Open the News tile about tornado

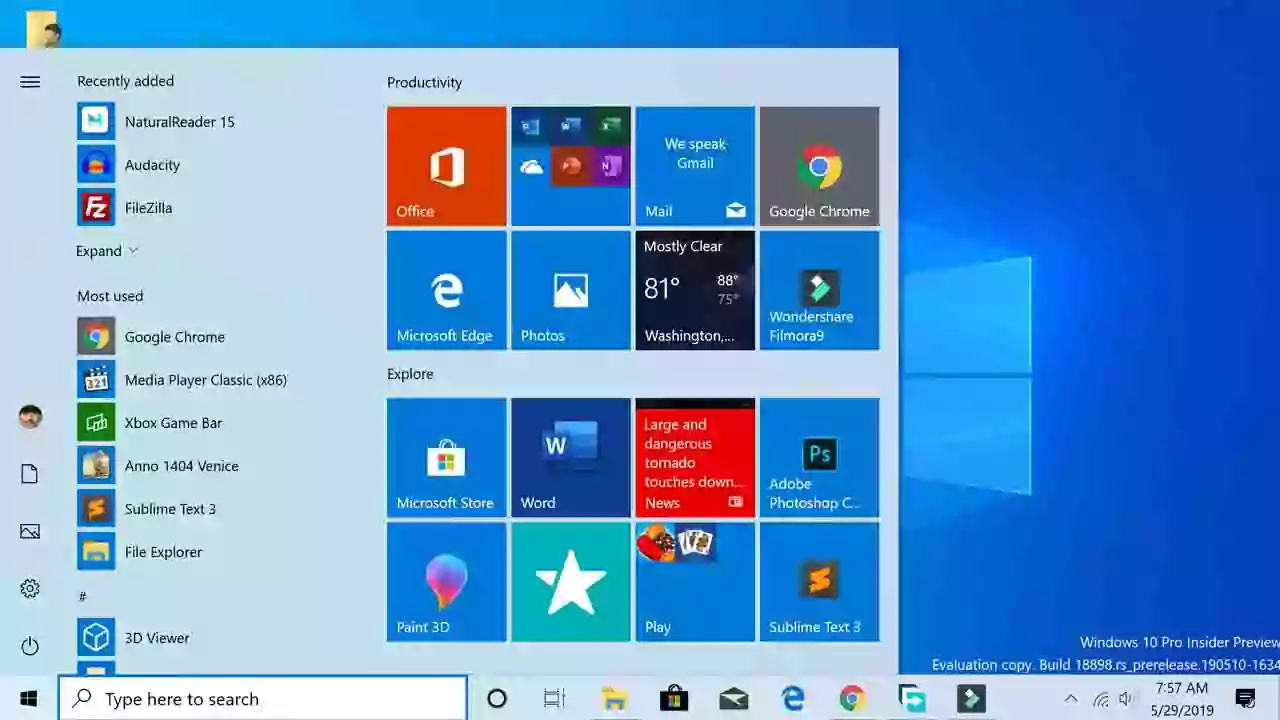(x=695, y=458)
